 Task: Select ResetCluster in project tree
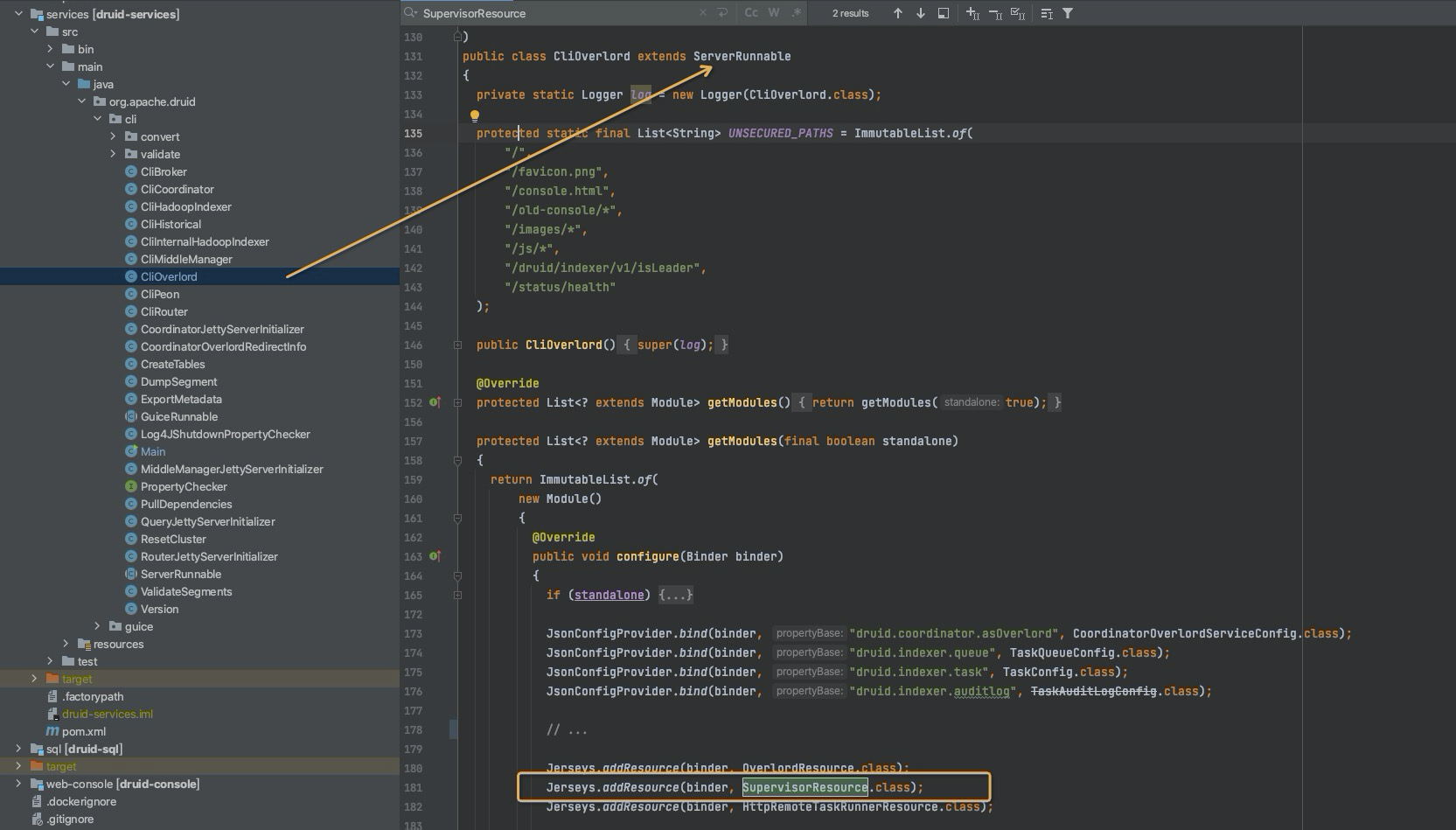pyautogui.click(x=173, y=539)
